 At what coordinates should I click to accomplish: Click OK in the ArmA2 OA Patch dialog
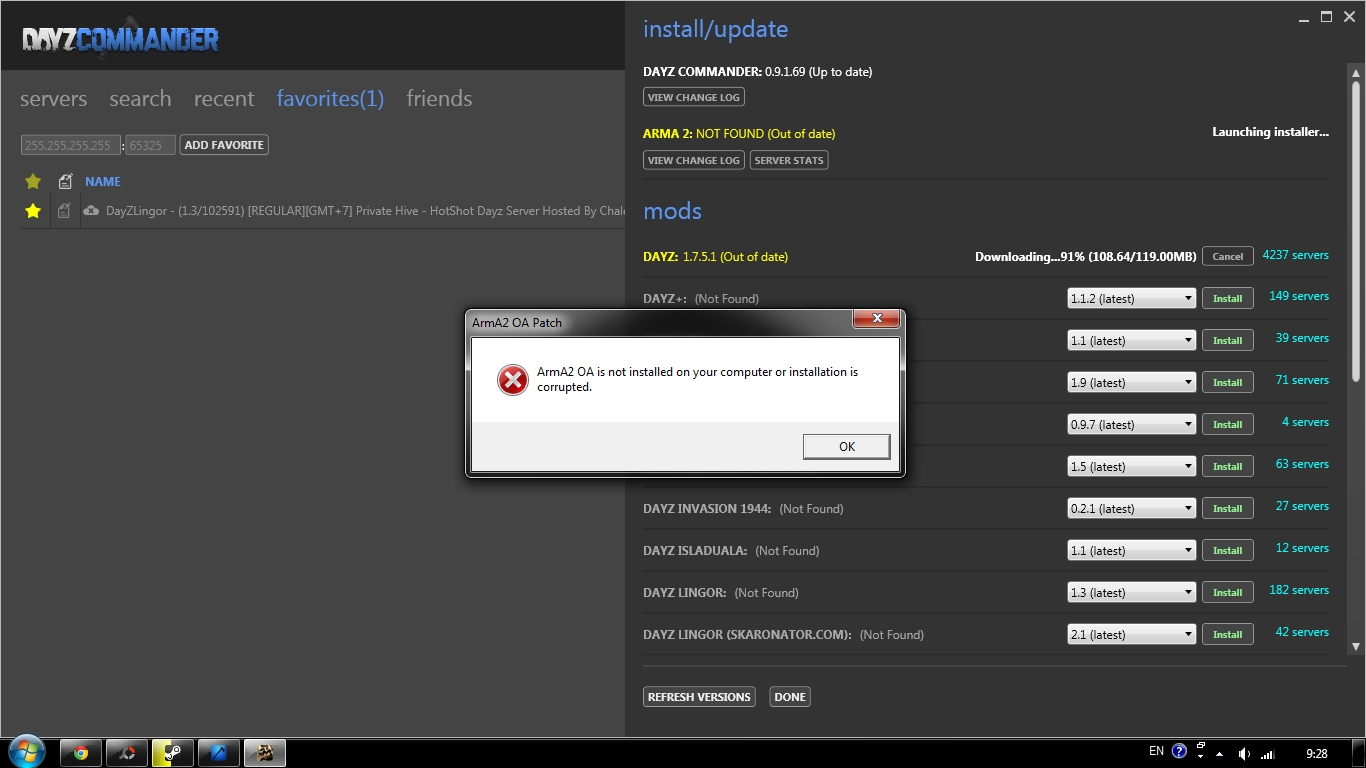[x=846, y=447]
